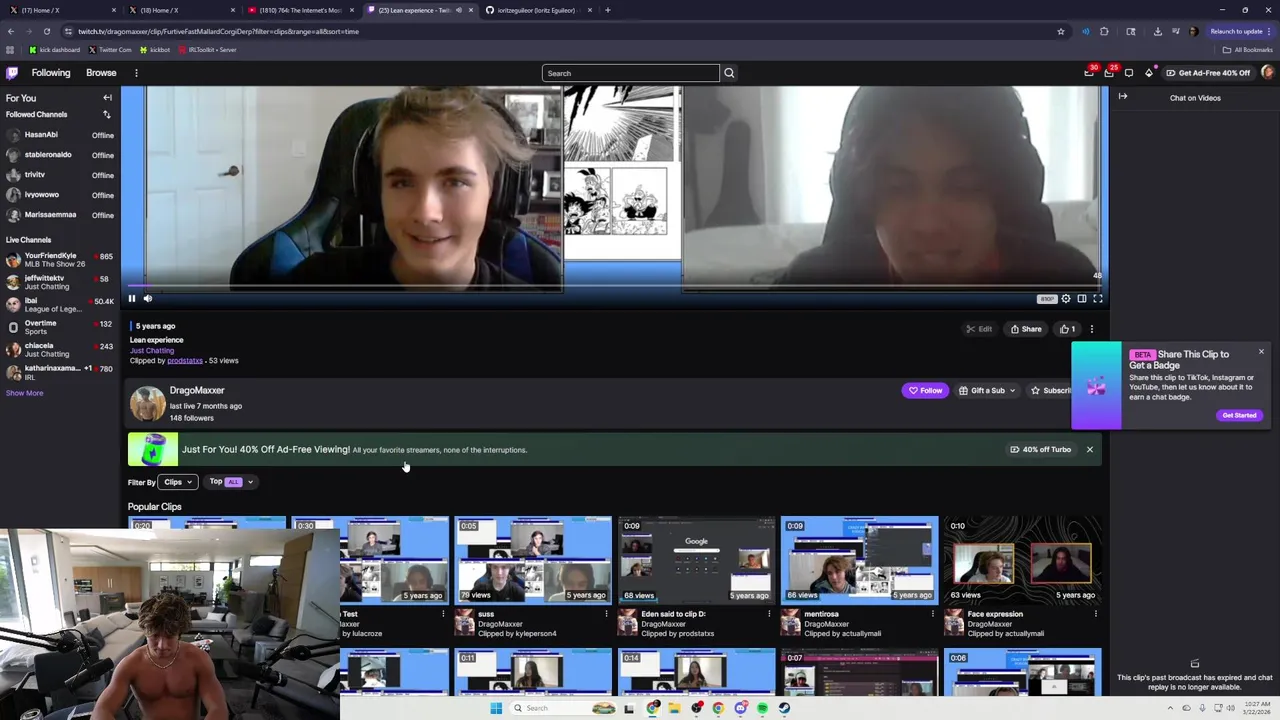Screen dimensions: 1280x720
Task: Open All Bookmarks folder
Action: click(1248, 50)
